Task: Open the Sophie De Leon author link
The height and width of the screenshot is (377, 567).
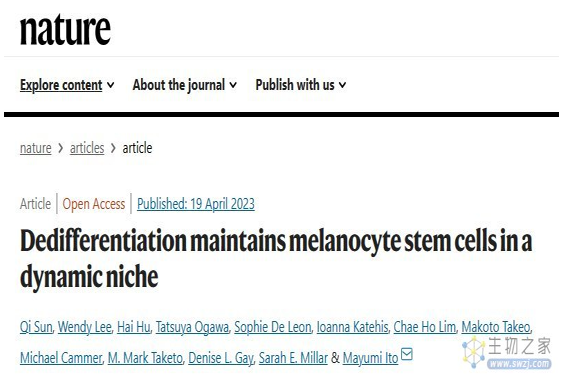Action: (273, 327)
